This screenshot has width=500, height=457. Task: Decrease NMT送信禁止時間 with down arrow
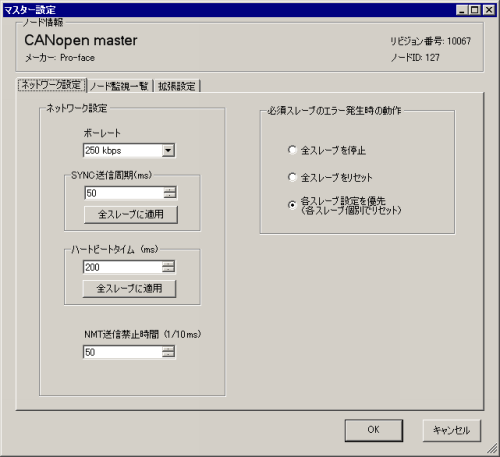pos(169,355)
